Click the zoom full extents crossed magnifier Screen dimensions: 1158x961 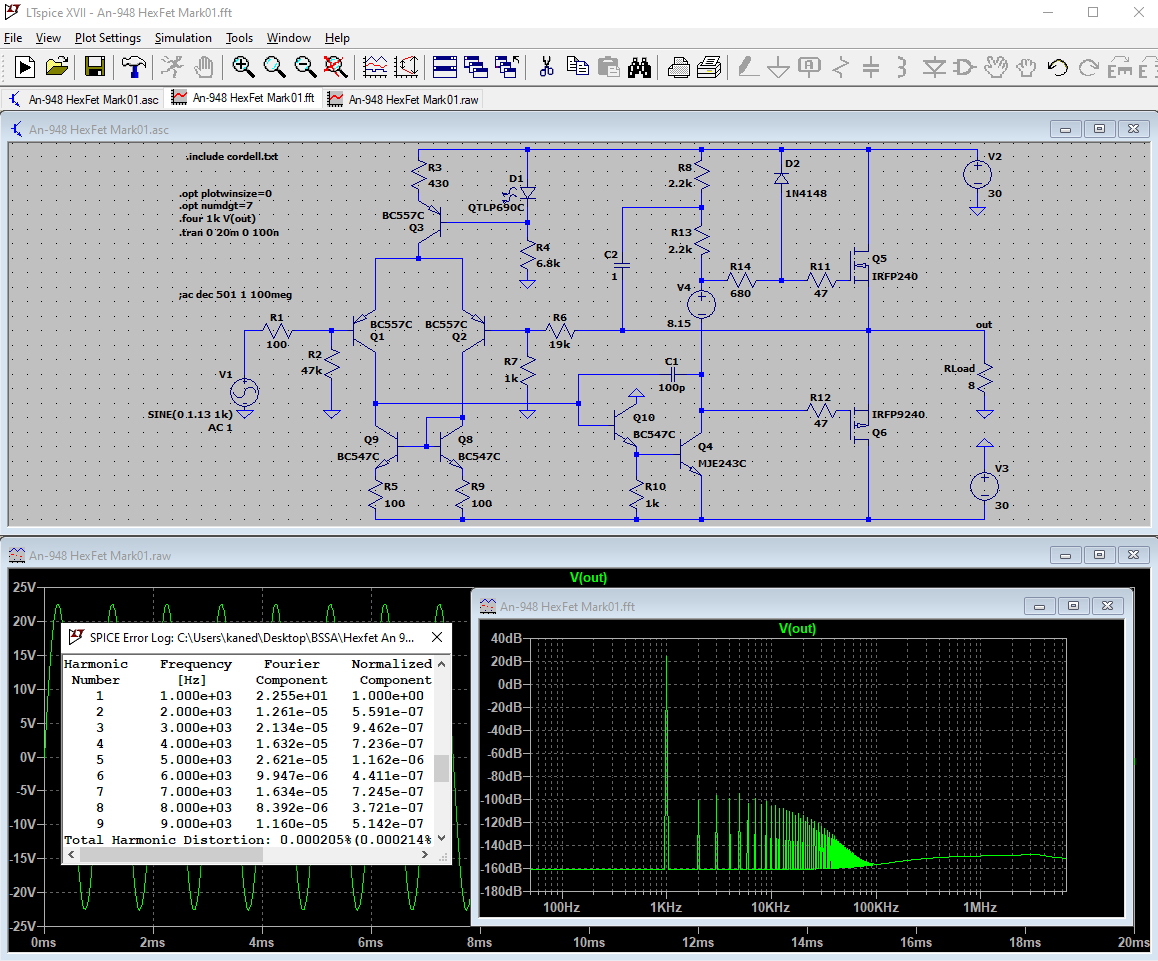[336, 67]
